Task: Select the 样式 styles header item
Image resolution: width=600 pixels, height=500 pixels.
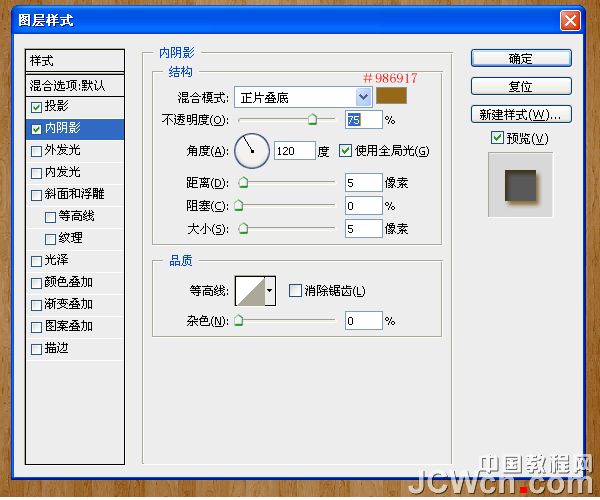Action: coord(75,60)
